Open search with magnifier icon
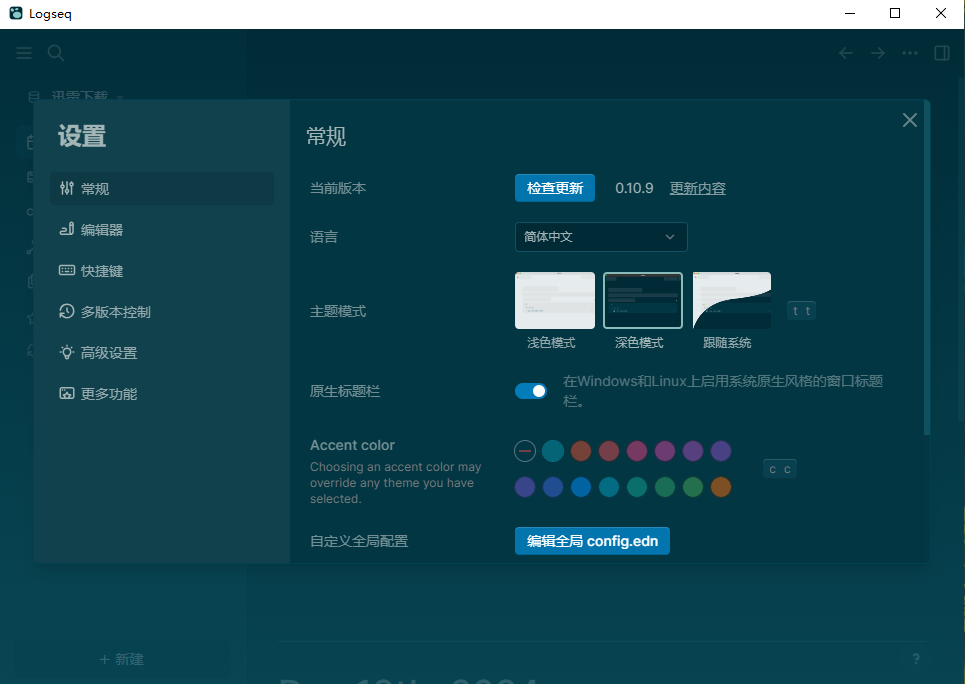This screenshot has height=684, width=965. pyautogui.click(x=56, y=53)
